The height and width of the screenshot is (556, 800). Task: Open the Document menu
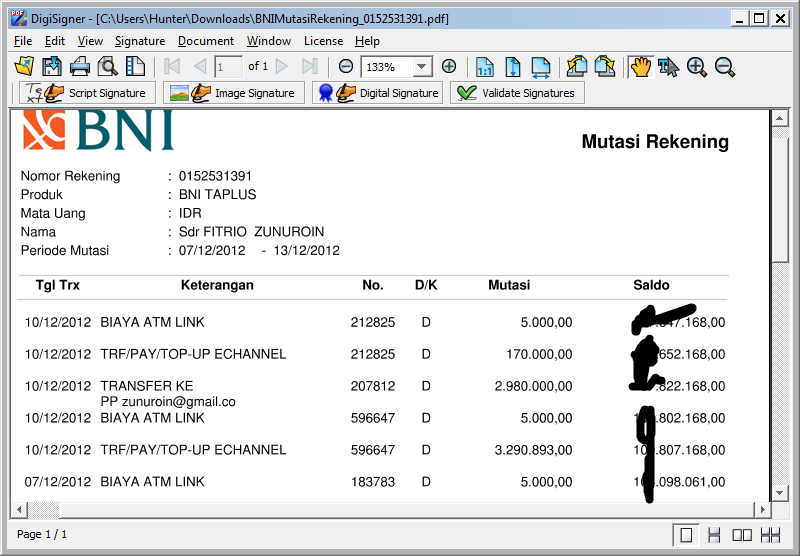(206, 41)
